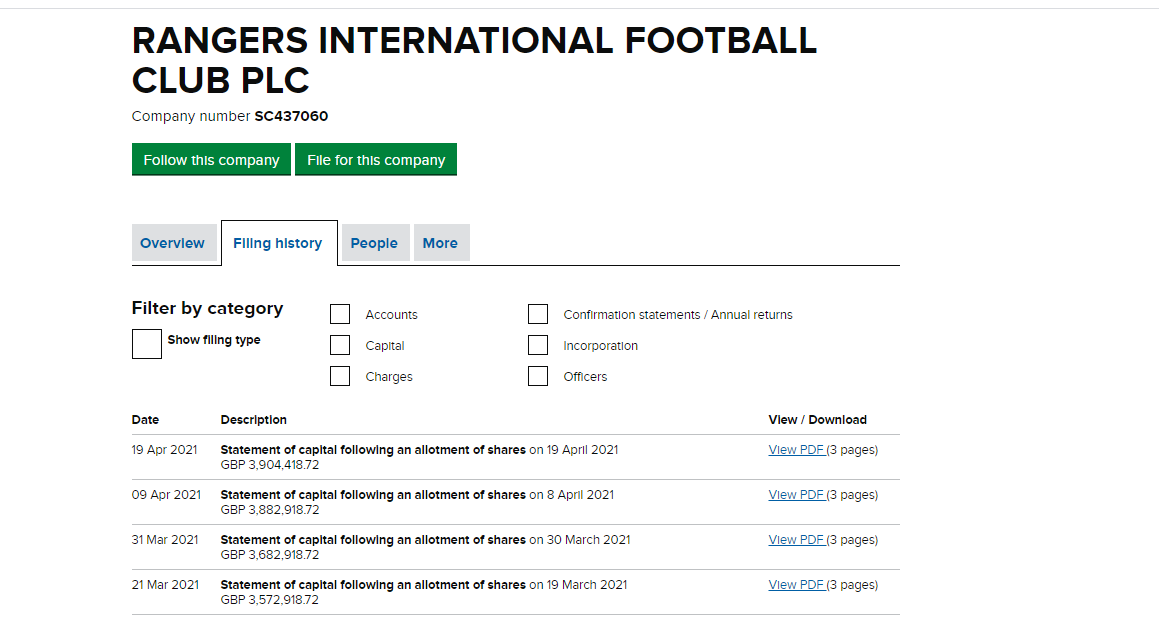Check the Incorporation filter checkbox
Viewport: 1159px width, 620px height.
pyautogui.click(x=538, y=345)
